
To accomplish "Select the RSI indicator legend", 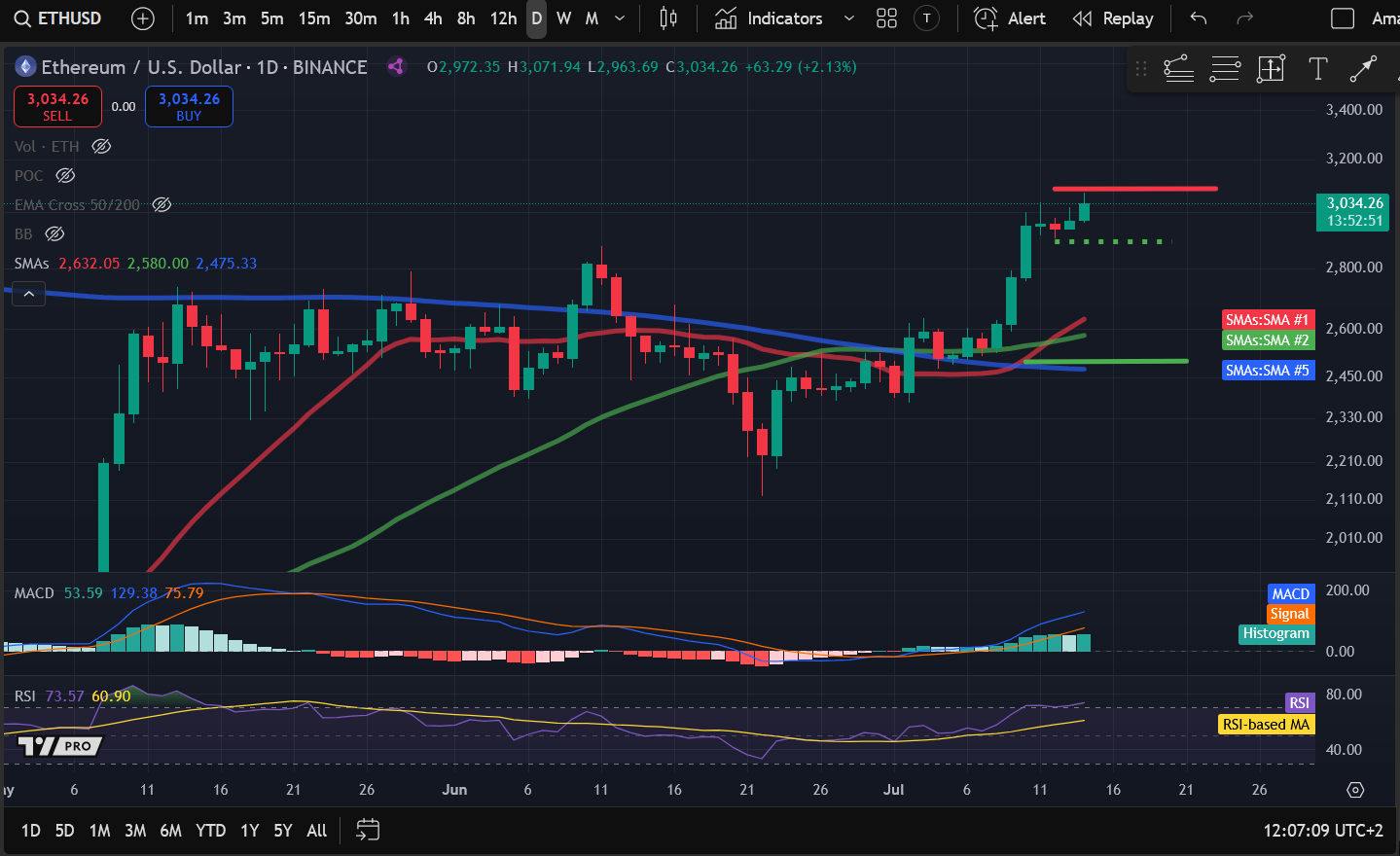I will (24, 696).
